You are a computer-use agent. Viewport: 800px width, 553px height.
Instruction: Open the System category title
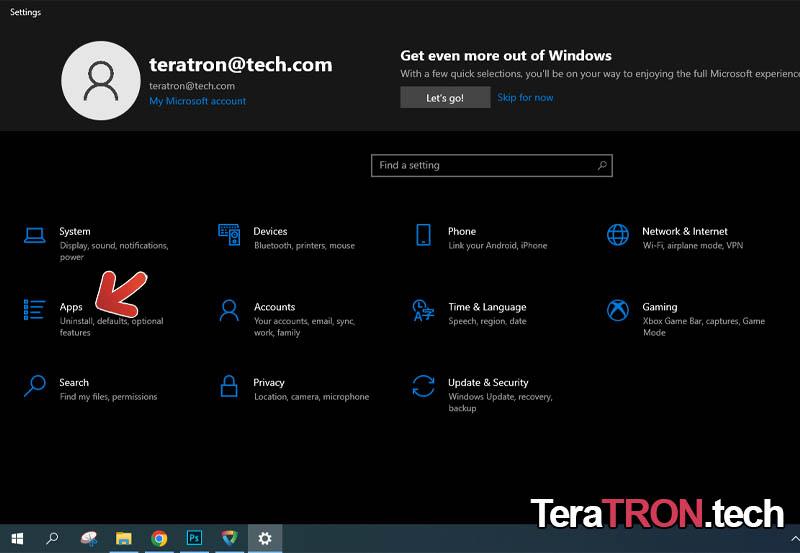74,231
